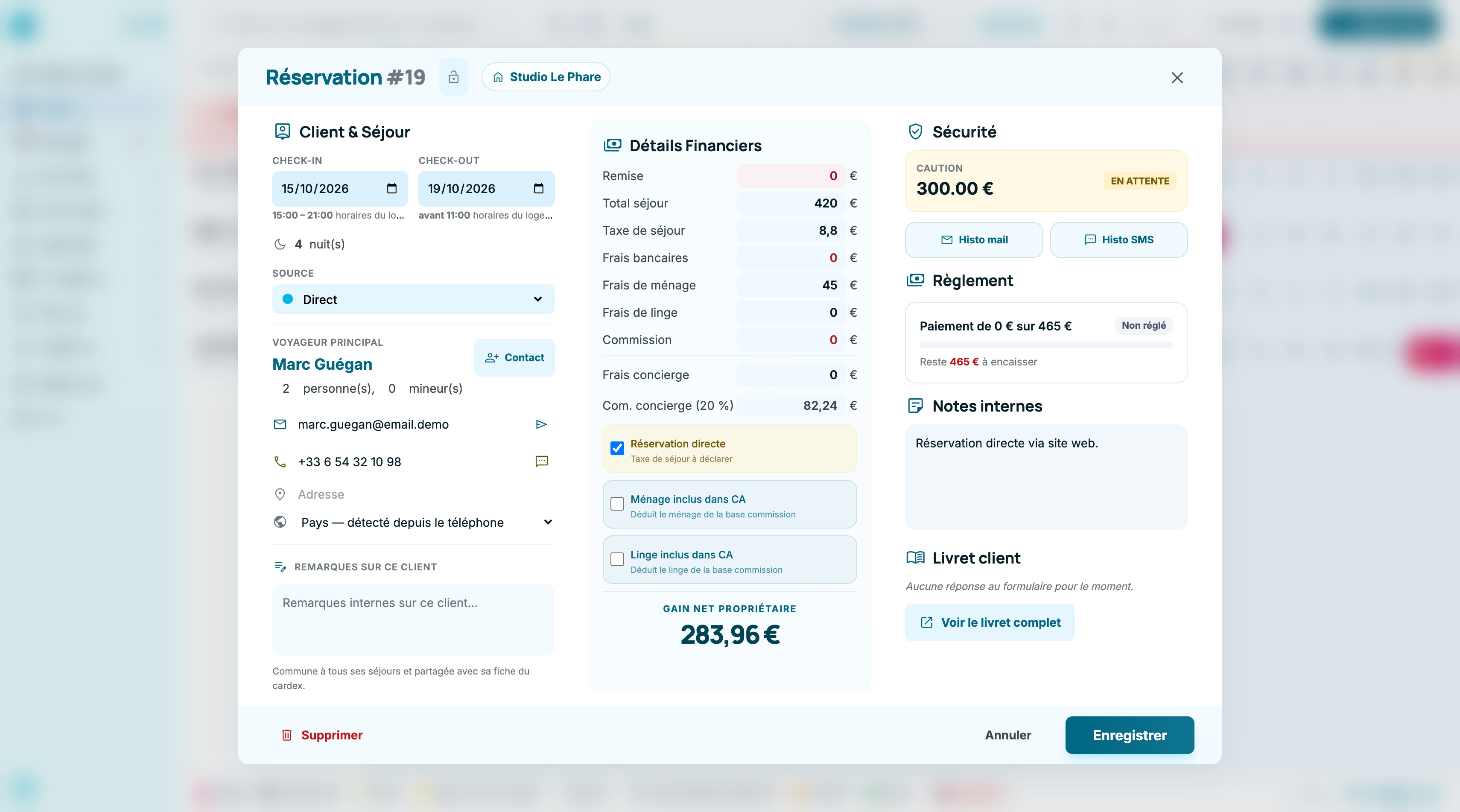The width and height of the screenshot is (1460, 812).
Task: Enable Ménage inclus dans CA checkbox
Action: (617, 504)
